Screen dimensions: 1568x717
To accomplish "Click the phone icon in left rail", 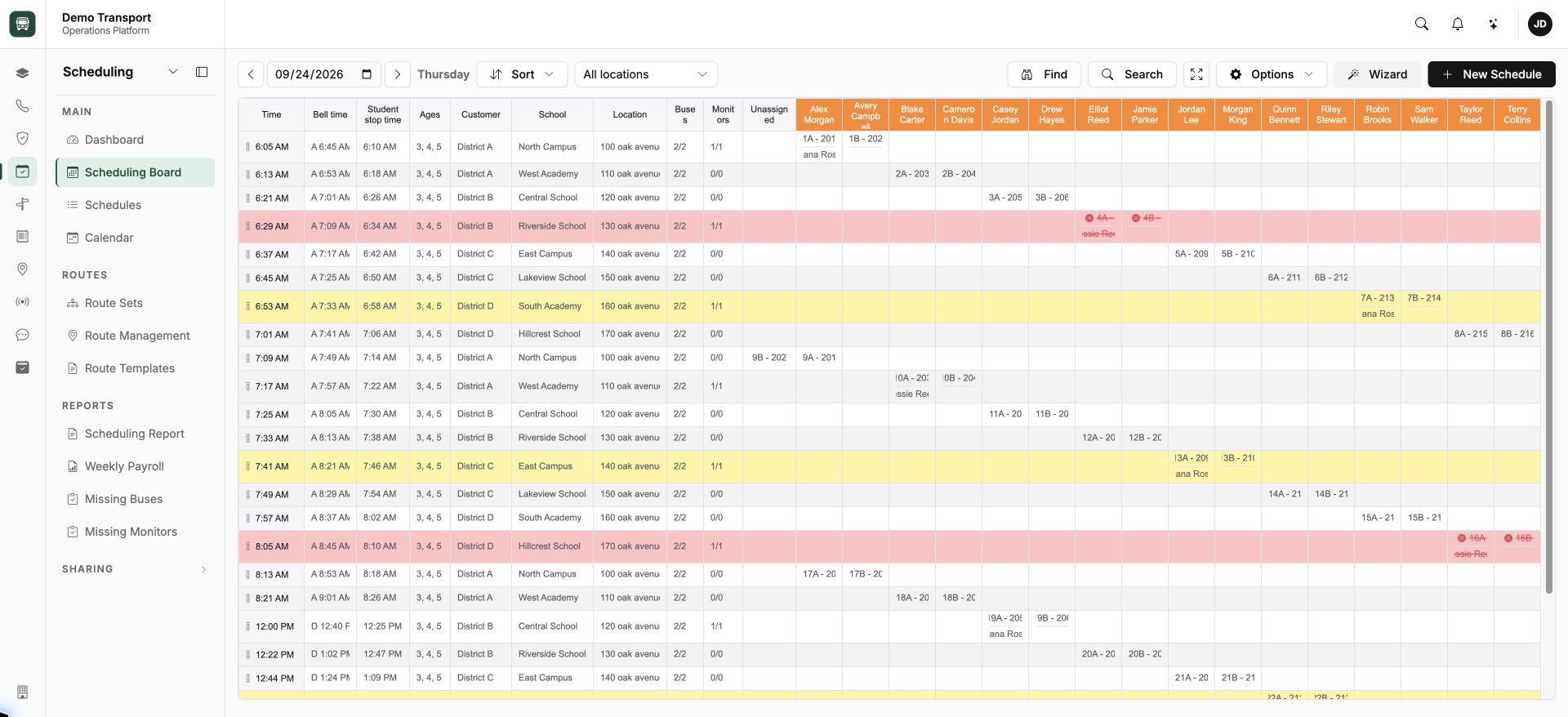I will pyautogui.click(x=22, y=105).
